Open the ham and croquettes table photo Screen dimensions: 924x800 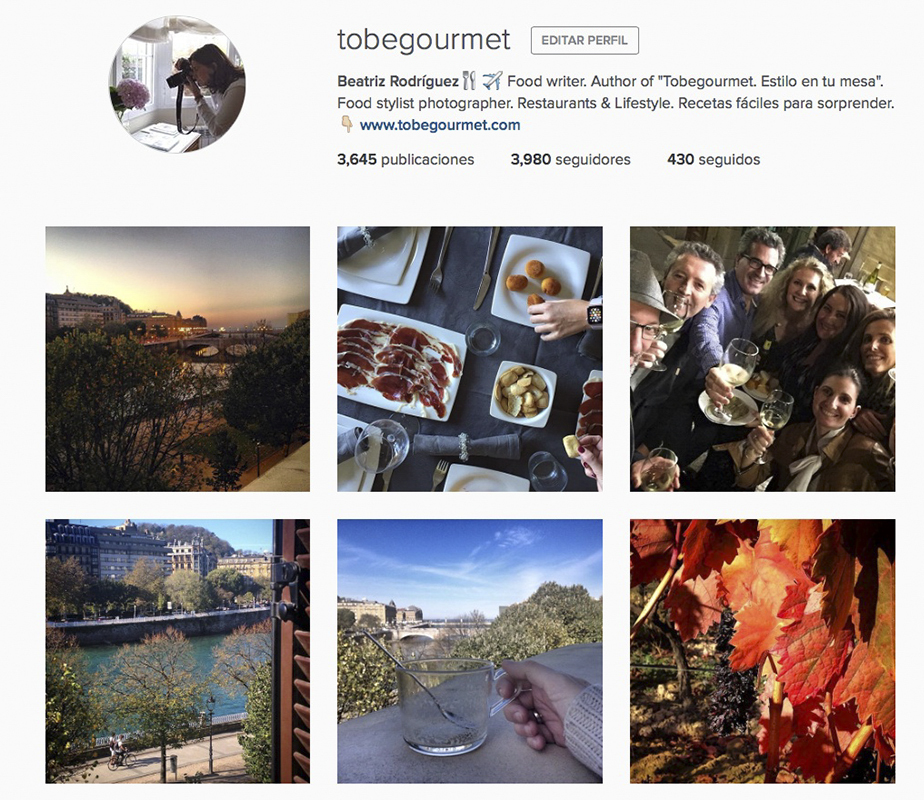point(470,359)
